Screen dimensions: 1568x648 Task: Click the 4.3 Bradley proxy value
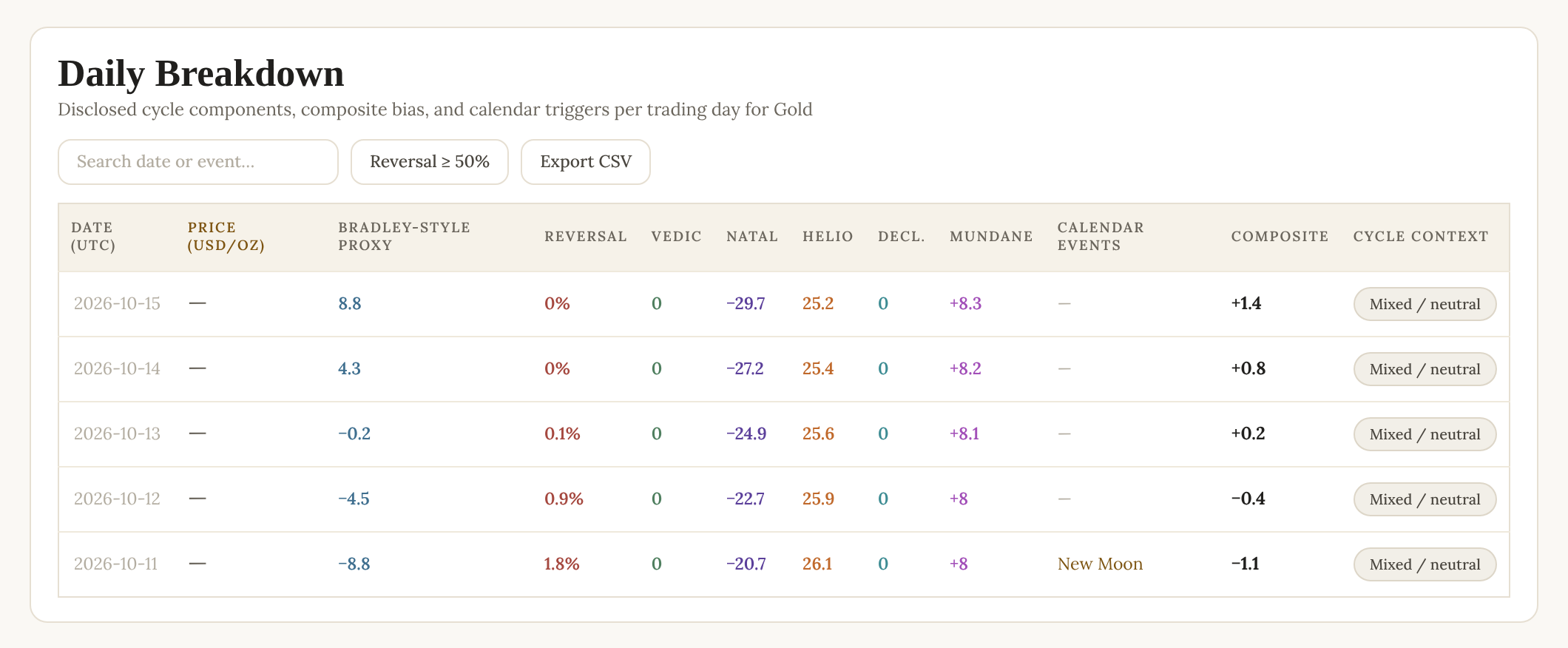(350, 369)
